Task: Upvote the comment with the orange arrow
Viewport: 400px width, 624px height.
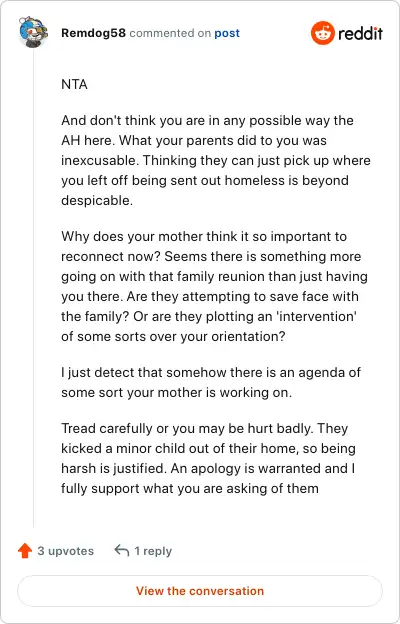Action: pyautogui.click(x=25, y=551)
